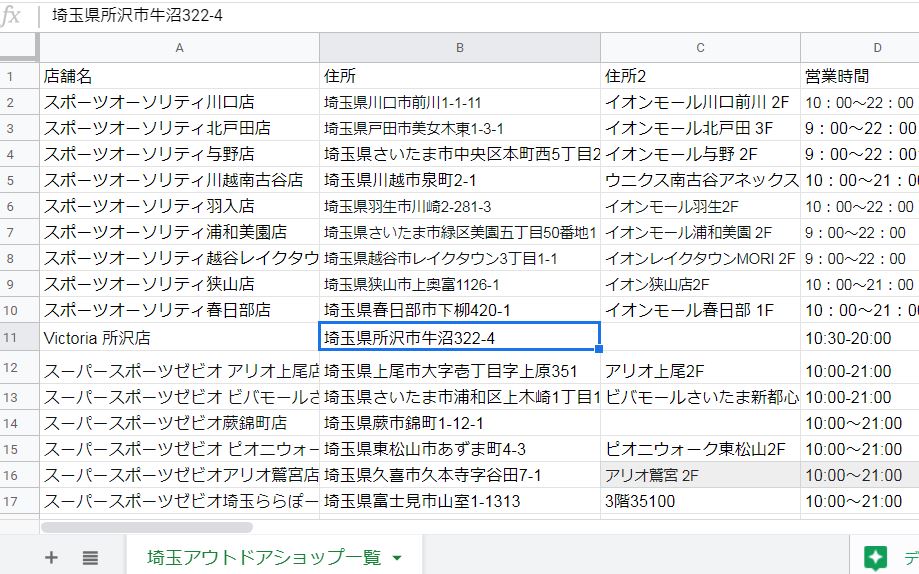Viewport: 919px width, 574px height.
Task: Select address 埼玉県富士見市山室1-1313
Action: pos(460,501)
